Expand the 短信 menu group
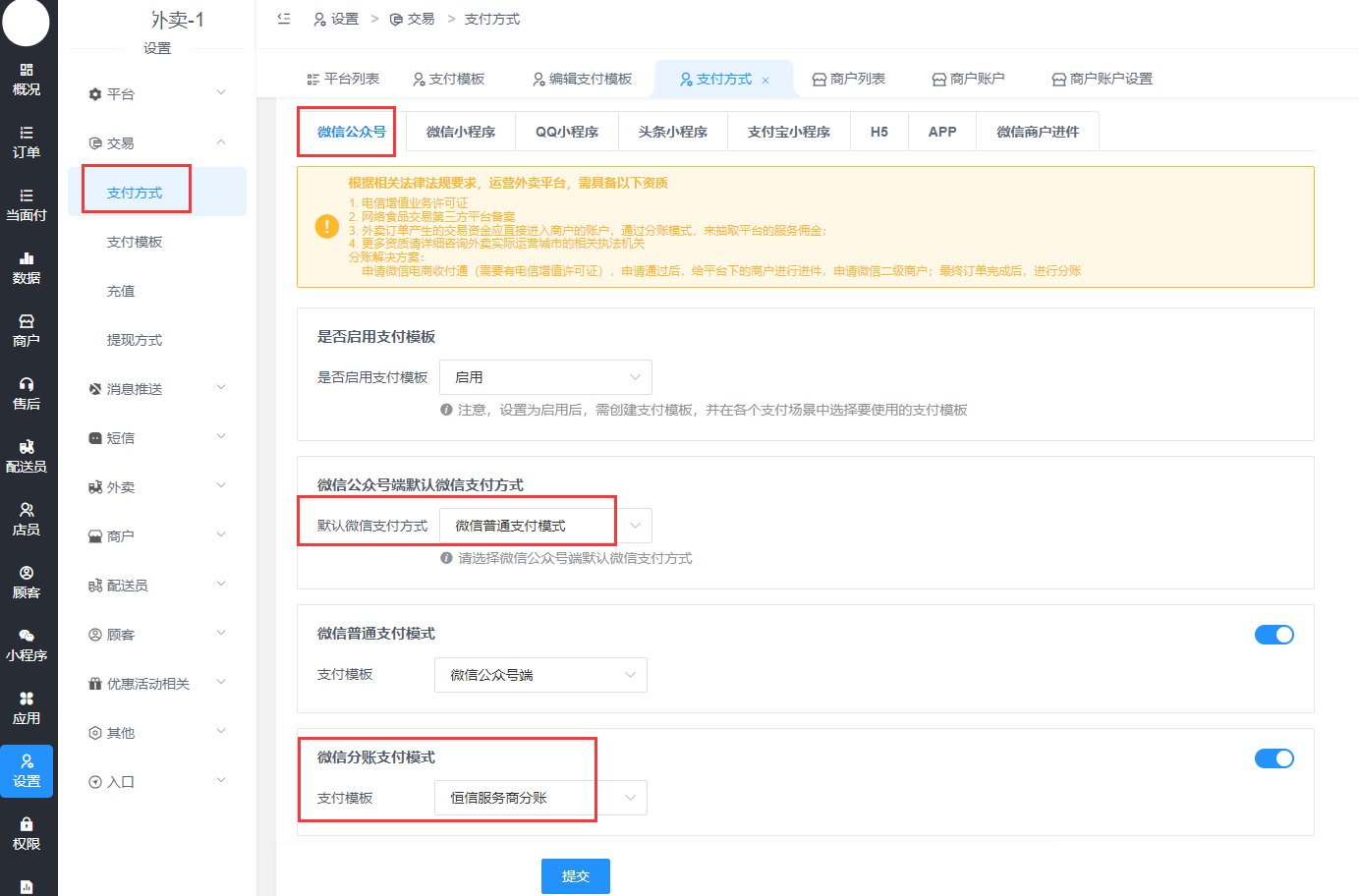 click(157, 437)
